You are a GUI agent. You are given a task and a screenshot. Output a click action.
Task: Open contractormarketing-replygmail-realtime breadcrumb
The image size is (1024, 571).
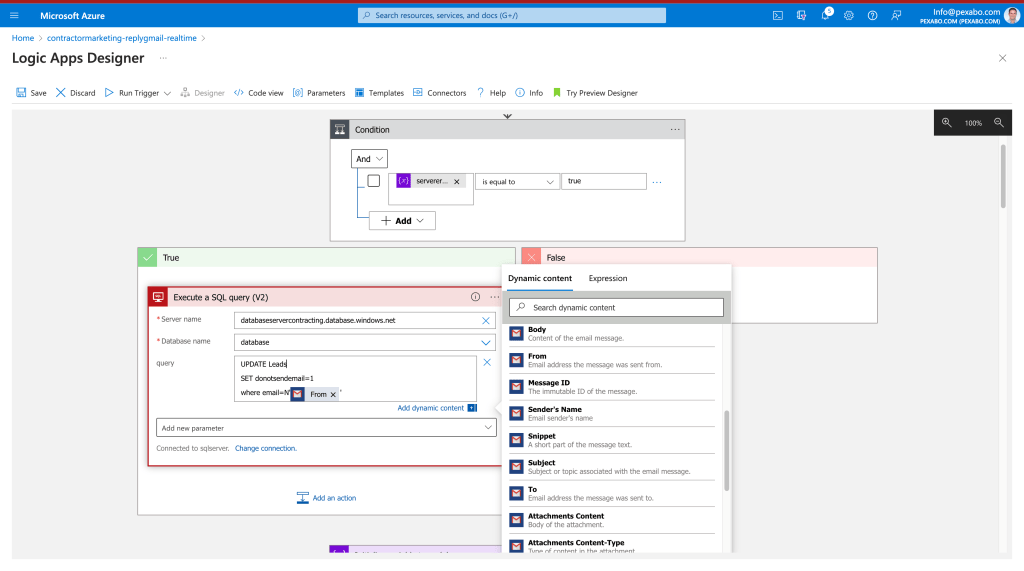pyautogui.click(x=121, y=38)
